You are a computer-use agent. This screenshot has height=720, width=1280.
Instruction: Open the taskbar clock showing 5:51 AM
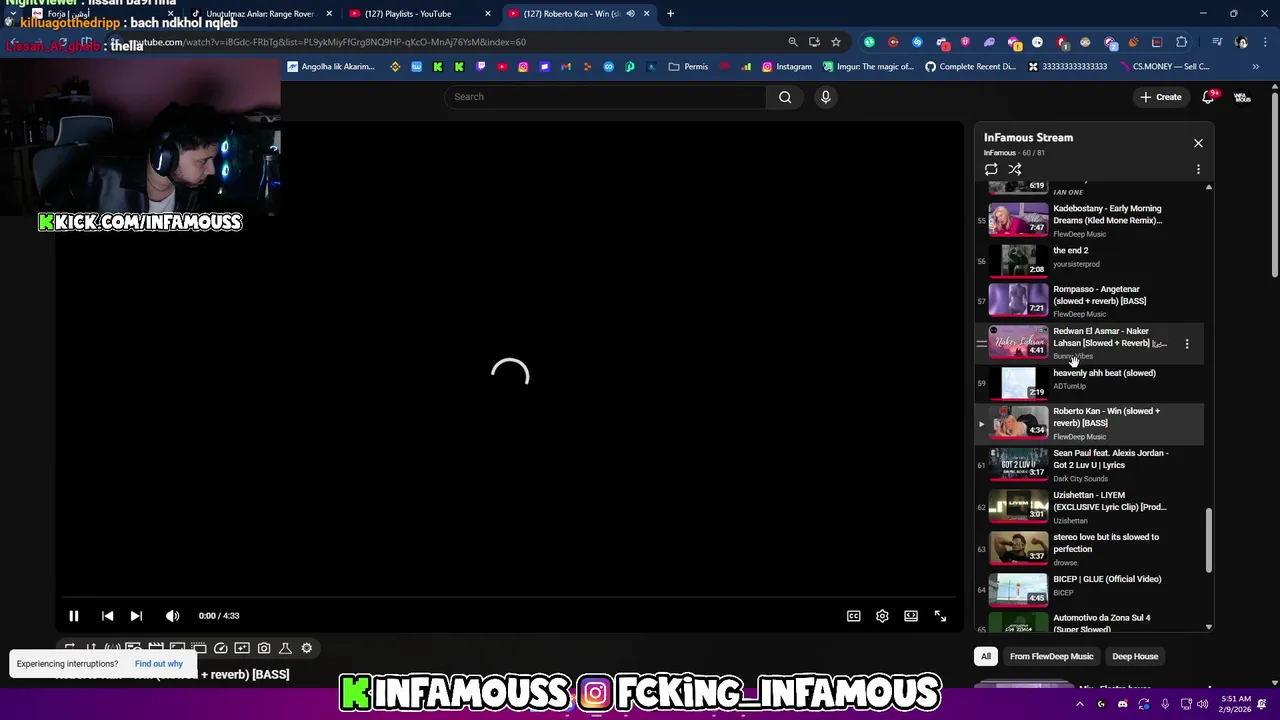click(1236, 704)
